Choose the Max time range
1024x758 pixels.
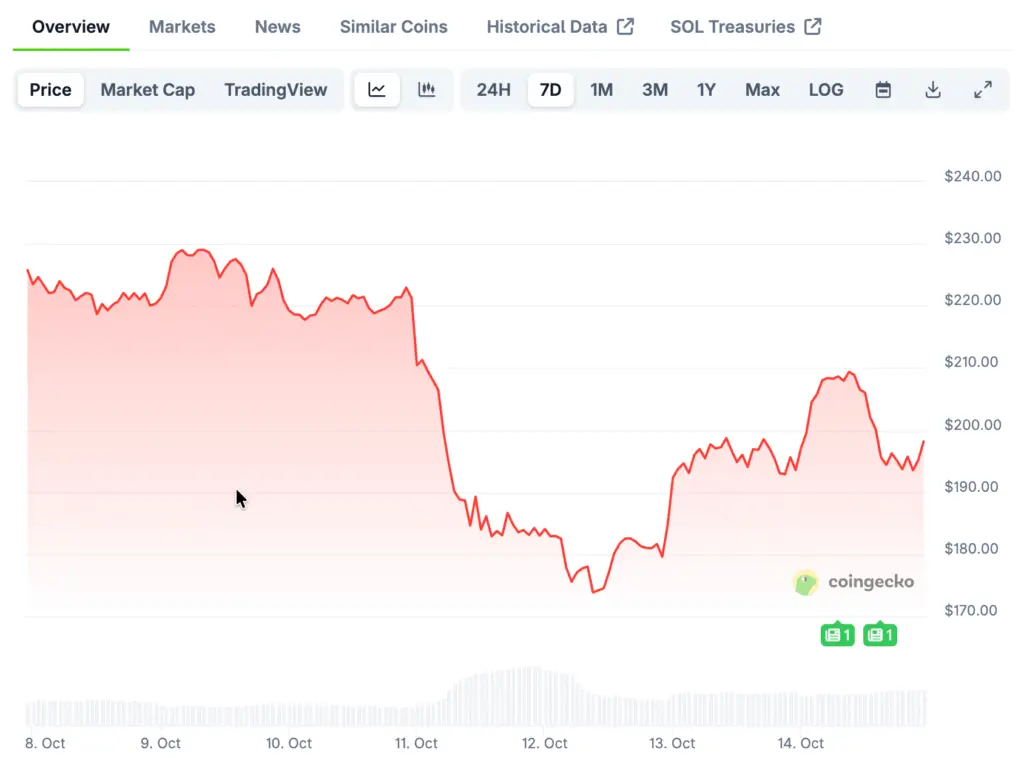pos(762,90)
